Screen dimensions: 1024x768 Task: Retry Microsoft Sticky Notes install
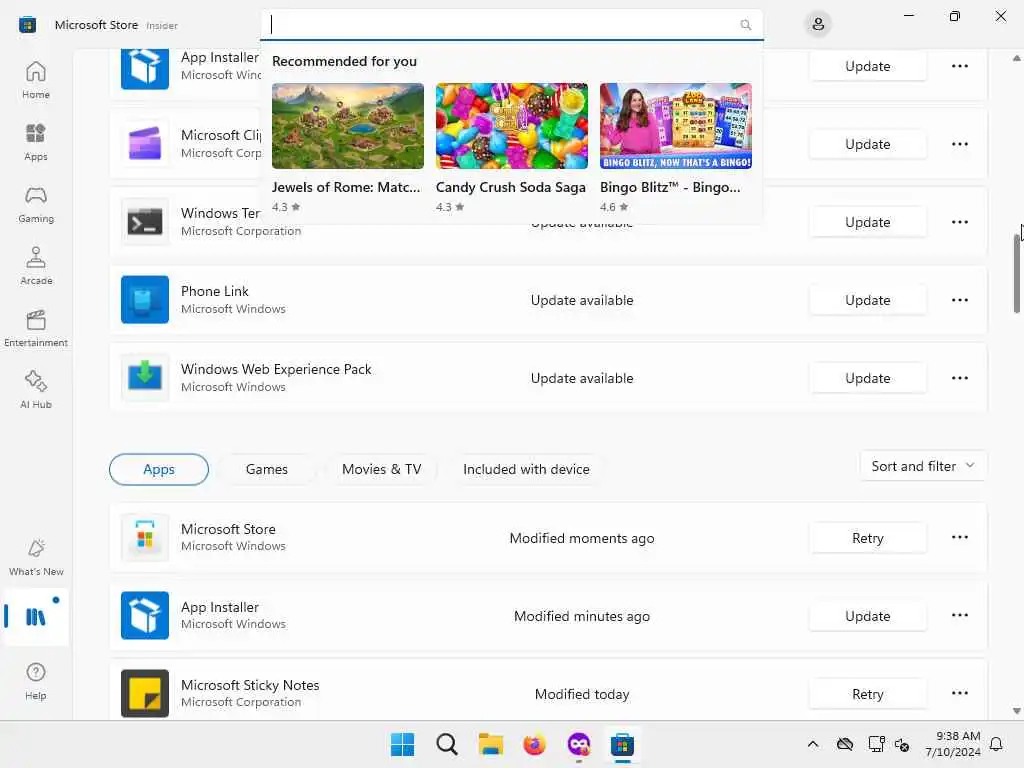click(x=867, y=694)
